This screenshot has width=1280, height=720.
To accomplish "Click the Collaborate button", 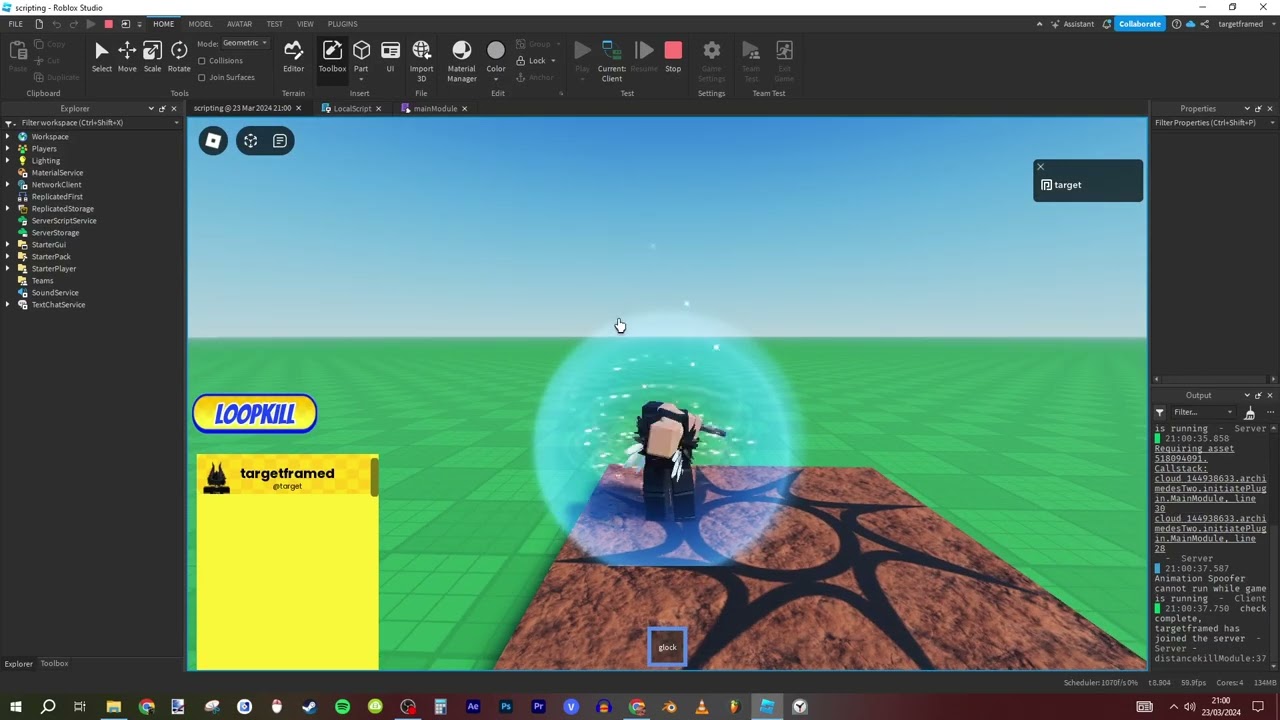I will (1139, 24).
